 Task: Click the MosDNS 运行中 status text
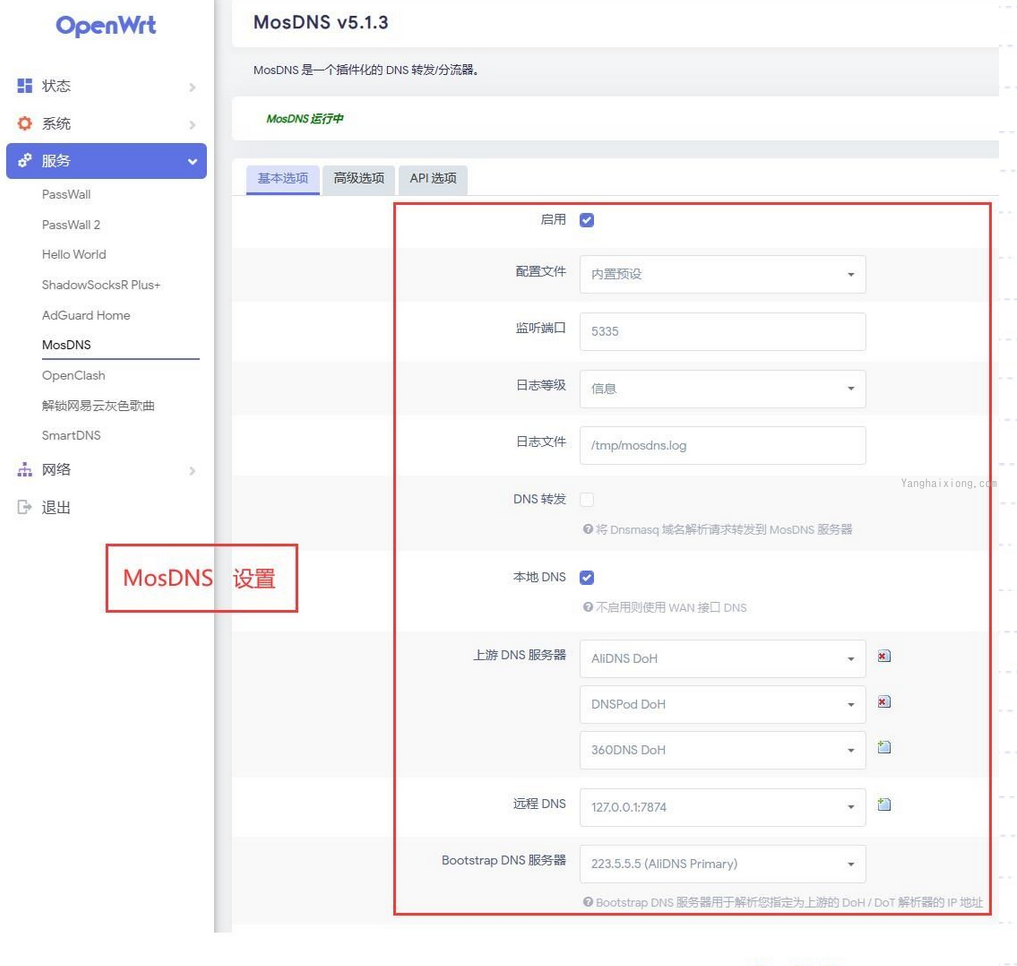(305, 119)
